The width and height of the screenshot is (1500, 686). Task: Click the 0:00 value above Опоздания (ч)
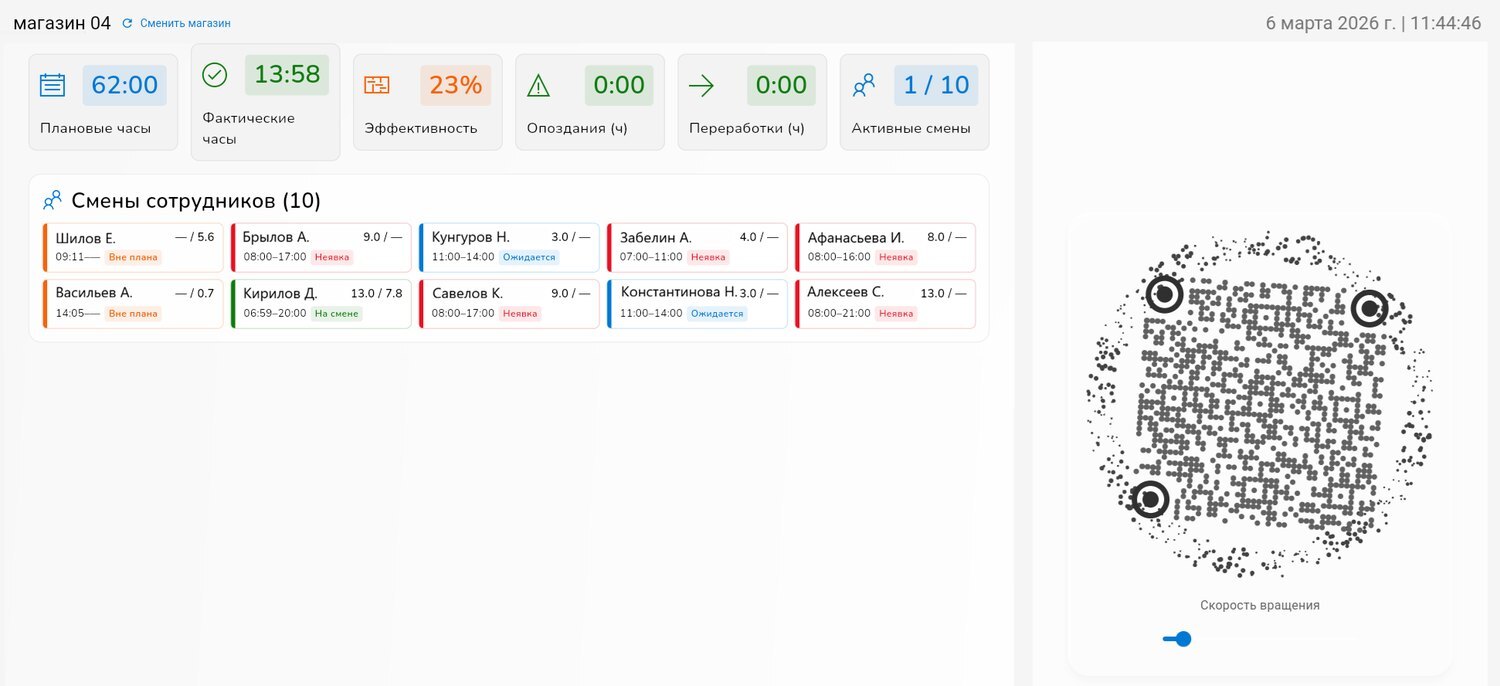click(x=619, y=85)
